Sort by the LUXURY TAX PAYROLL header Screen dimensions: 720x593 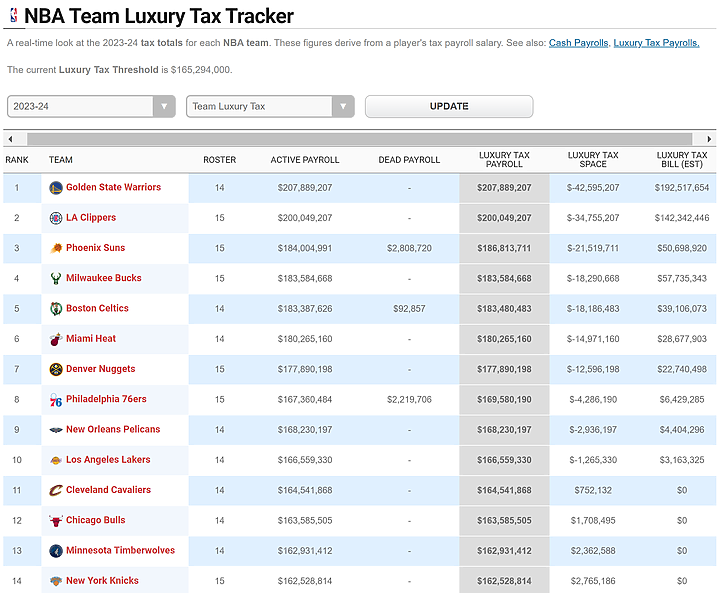click(504, 160)
